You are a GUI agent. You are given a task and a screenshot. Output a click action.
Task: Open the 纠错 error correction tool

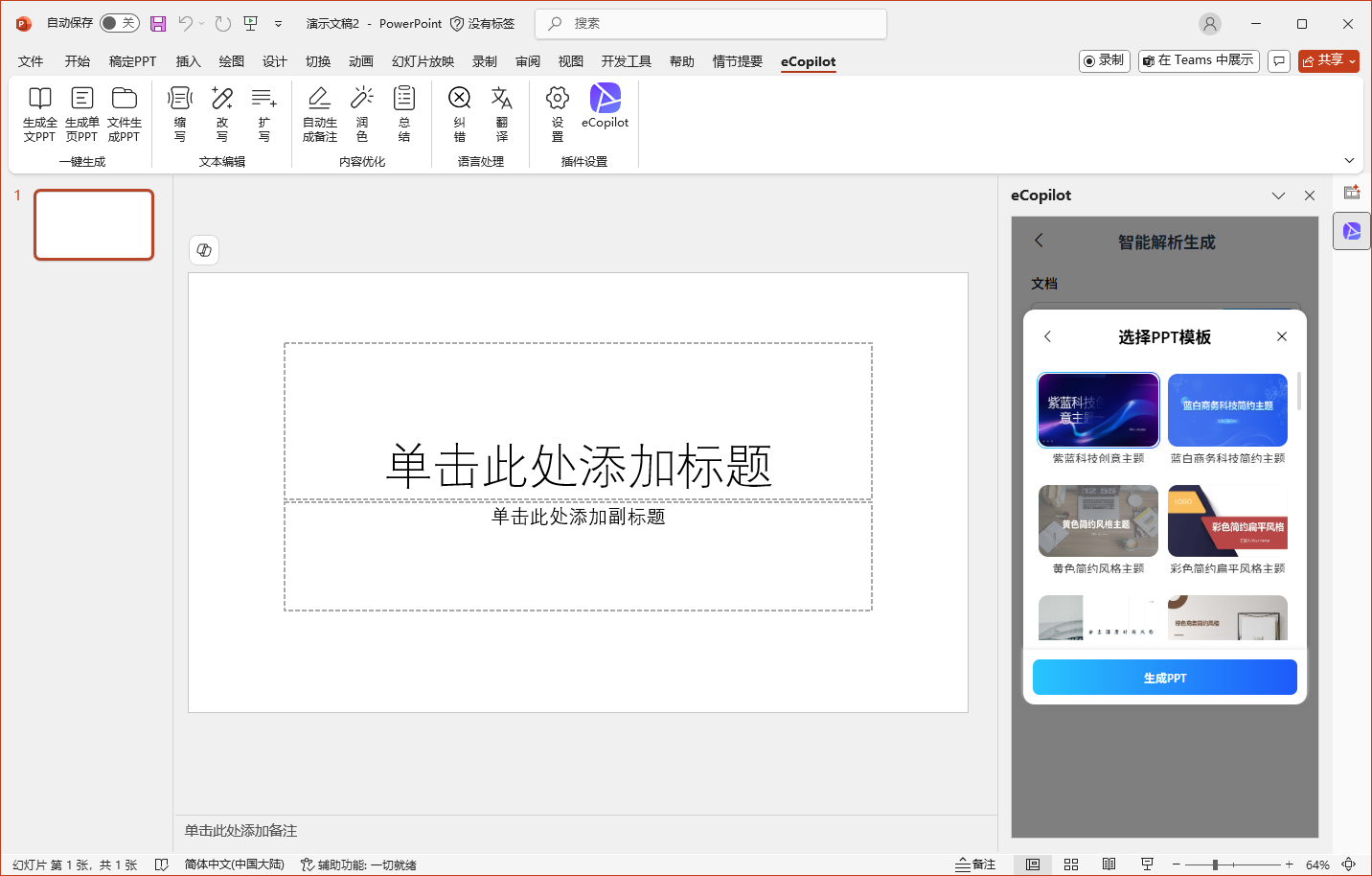coord(460,99)
